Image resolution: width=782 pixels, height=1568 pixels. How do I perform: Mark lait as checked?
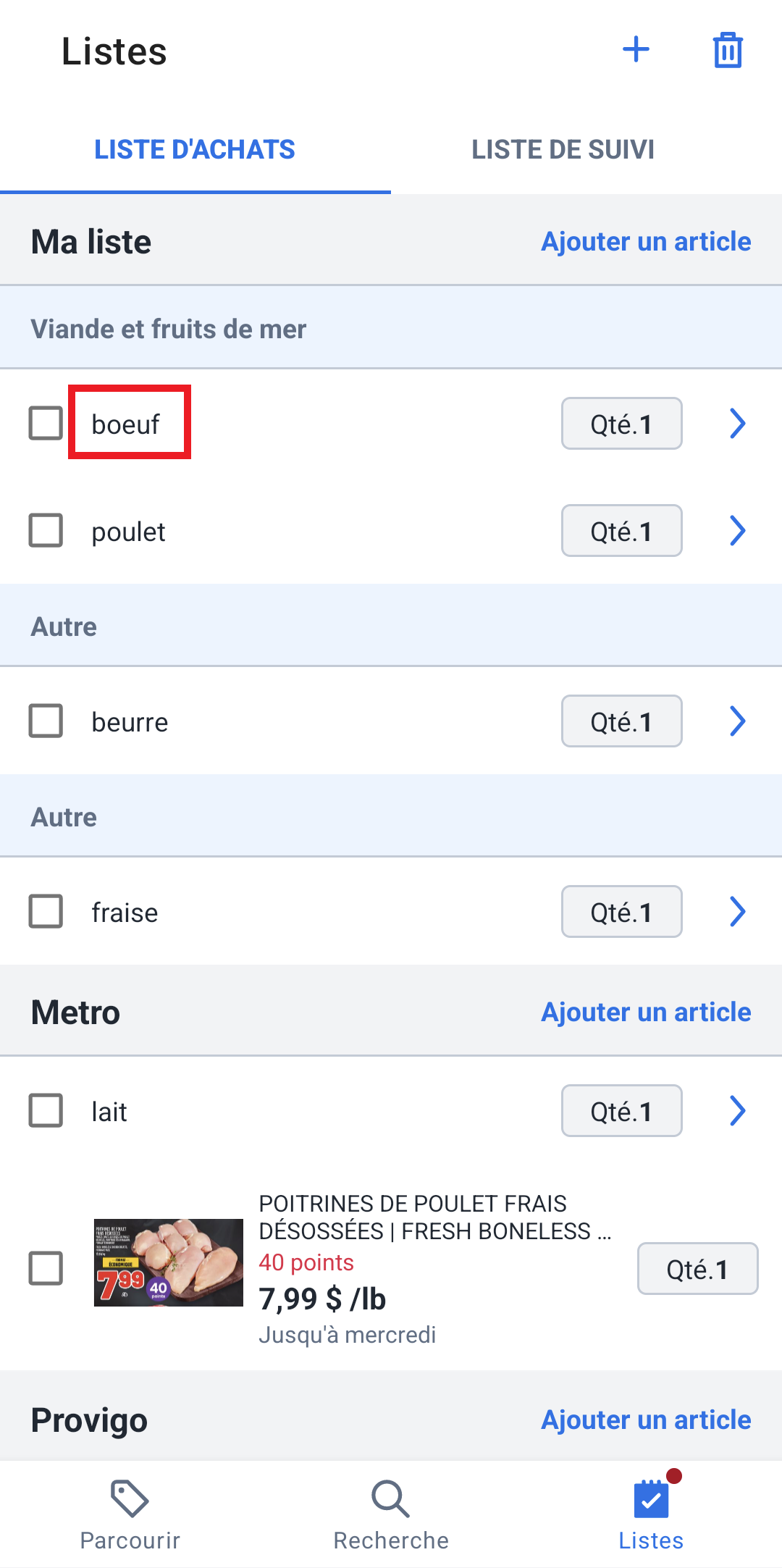click(x=46, y=1110)
